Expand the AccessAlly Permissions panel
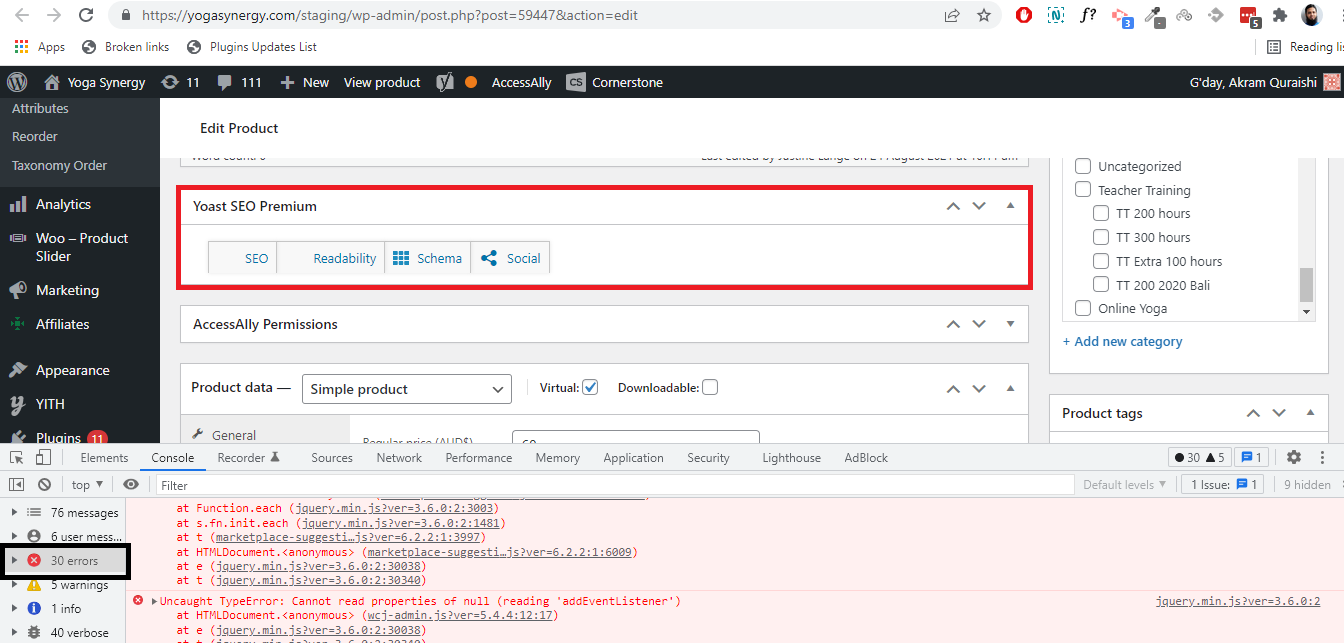Viewport: 1344px width, 643px height. click(1010, 324)
